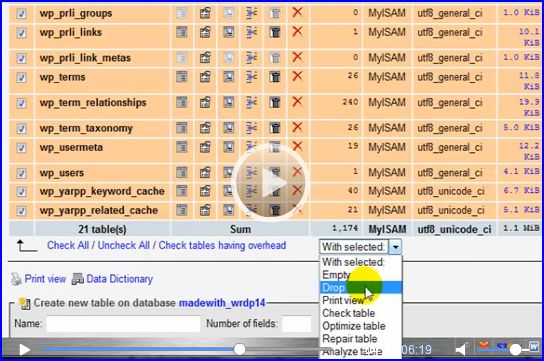Open Structure icon for wp_prli_link_metas
Viewport: 544px width, 361px height.
click(205, 58)
